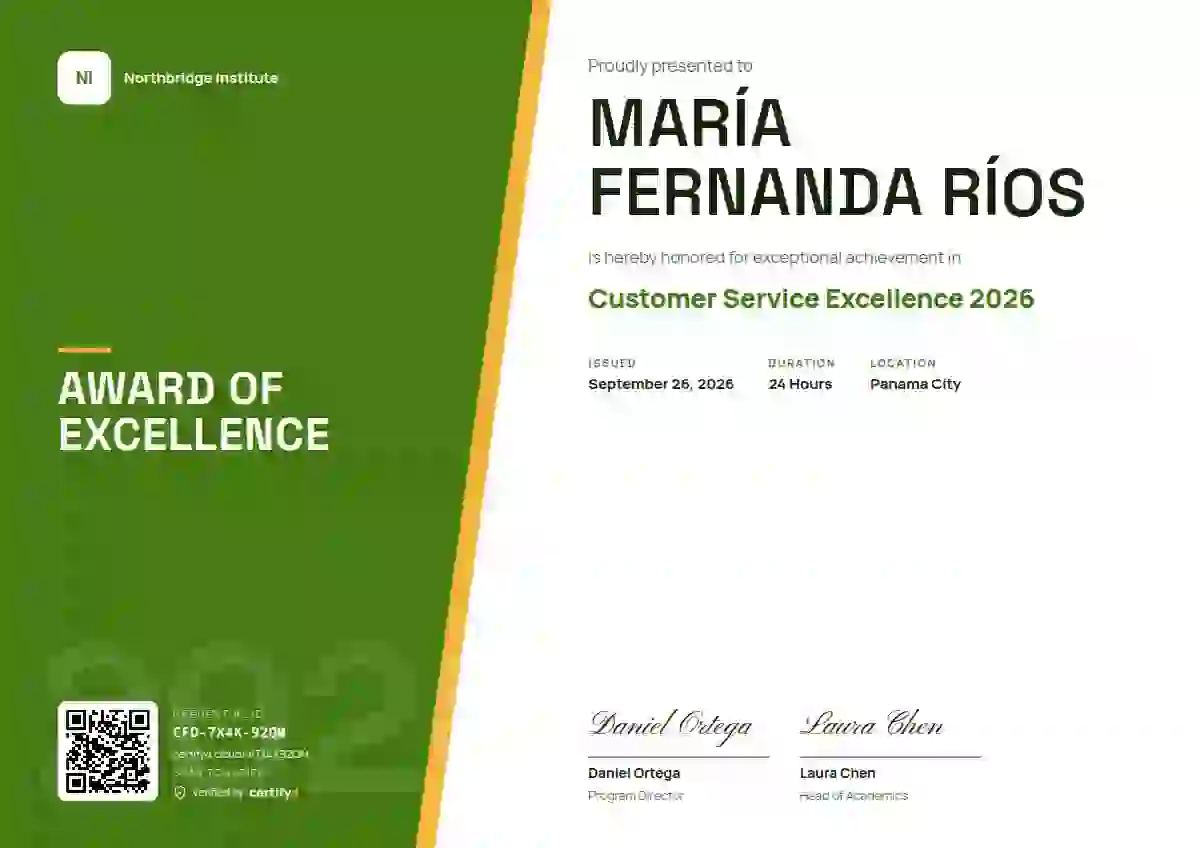Image resolution: width=1200 pixels, height=848 pixels.
Task: Click Laura Chen's cursive signature
Action: coord(871,724)
